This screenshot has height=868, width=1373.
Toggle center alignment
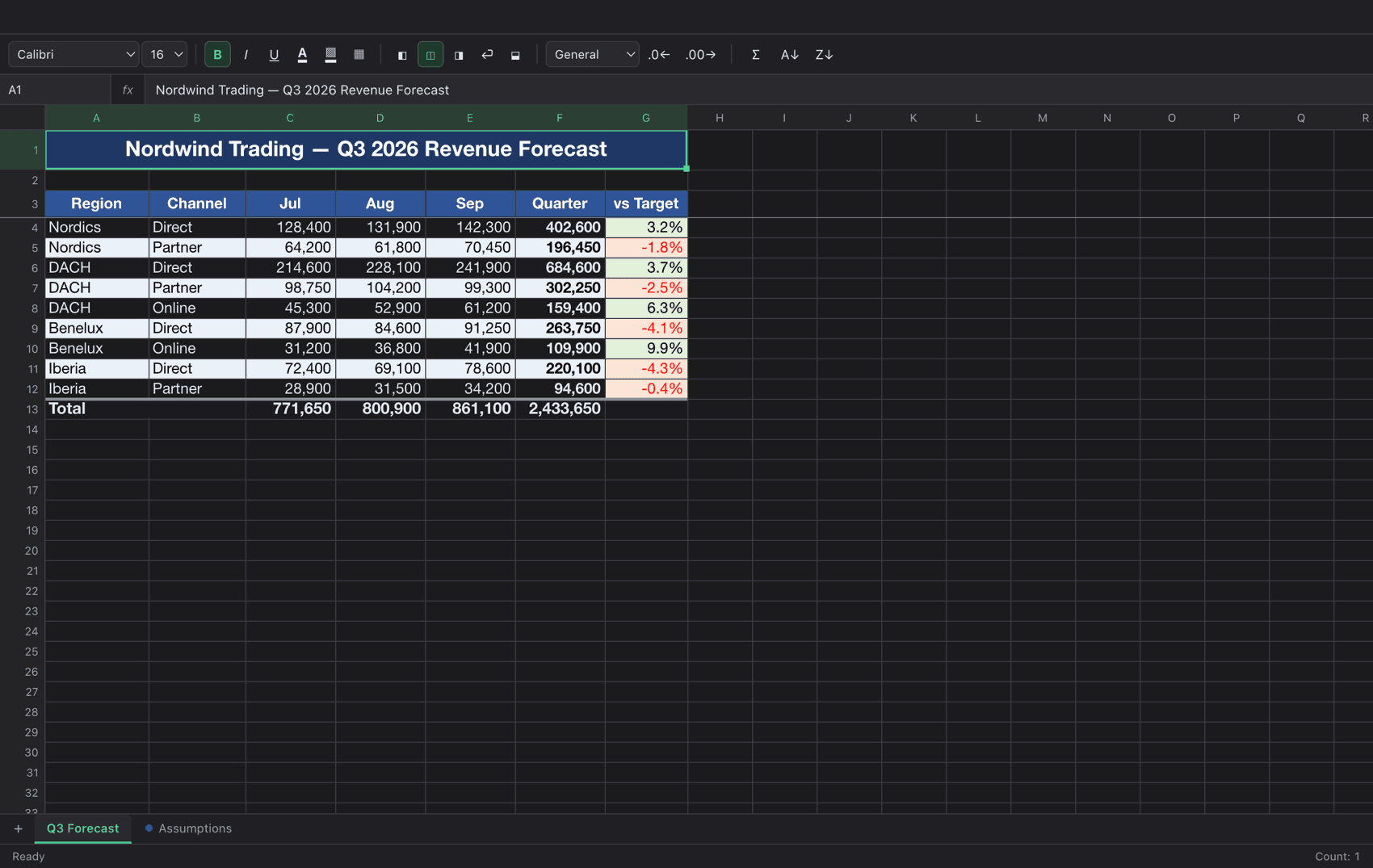pos(430,54)
